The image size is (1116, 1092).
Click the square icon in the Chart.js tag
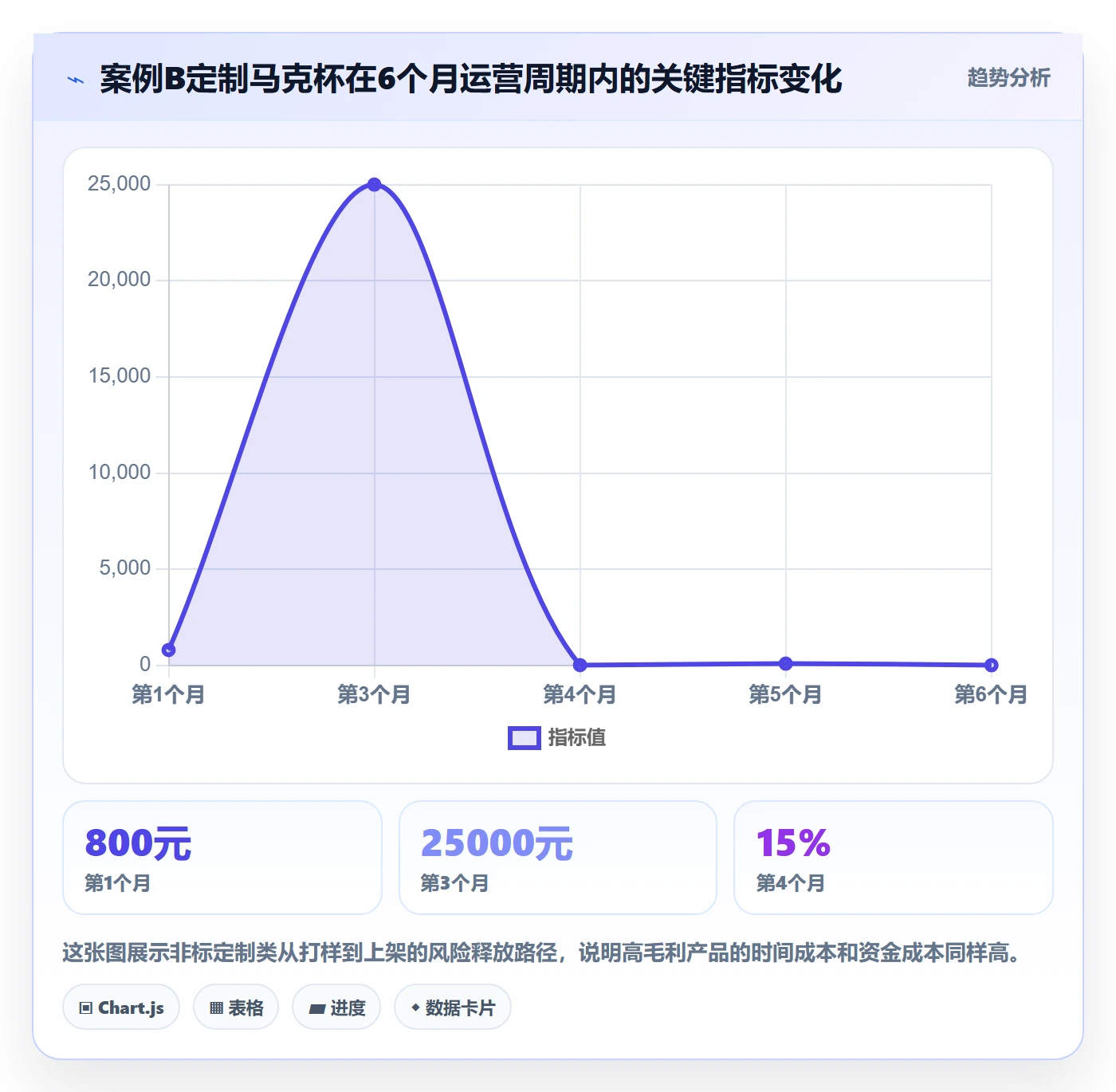point(86,1008)
